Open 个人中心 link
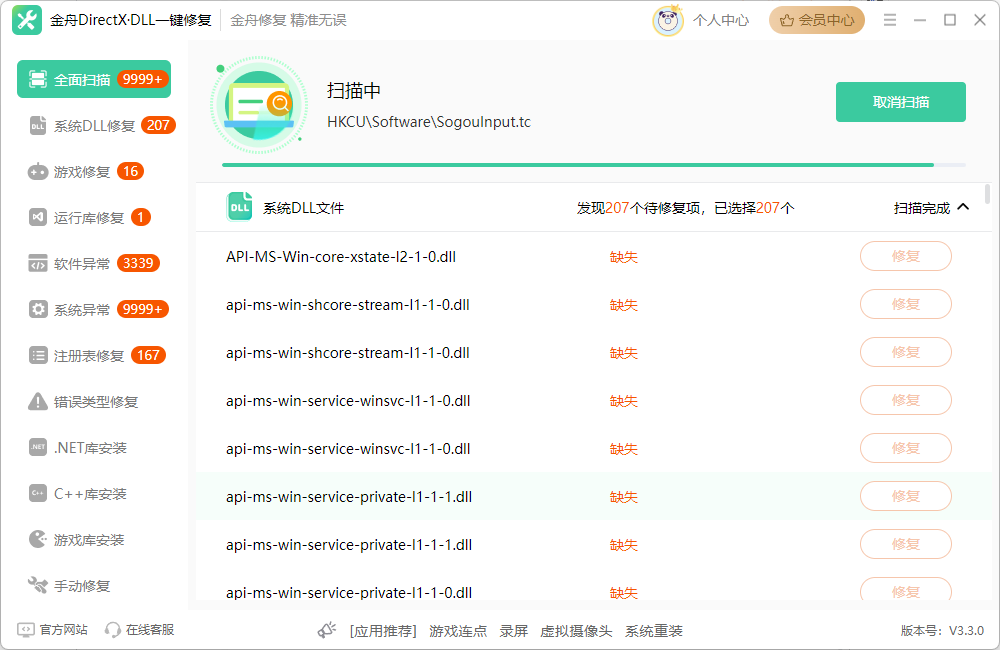Viewport: 1000px width, 650px height. (721, 20)
